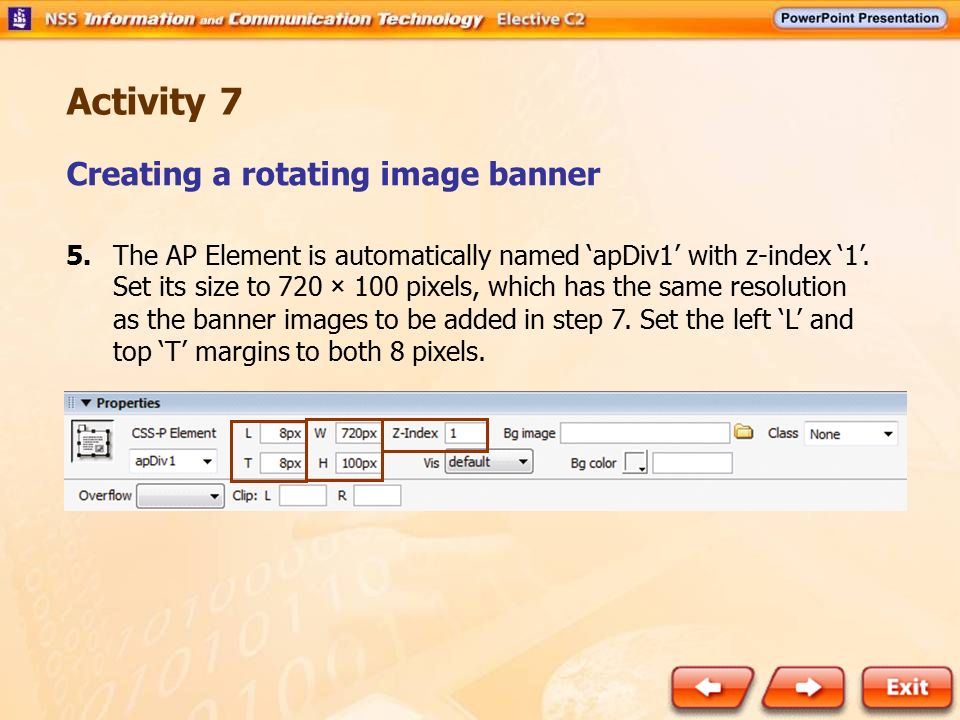Click the Clip L input field
Image resolution: width=960 pixels, height=720 pixels.
coord(302,495)
